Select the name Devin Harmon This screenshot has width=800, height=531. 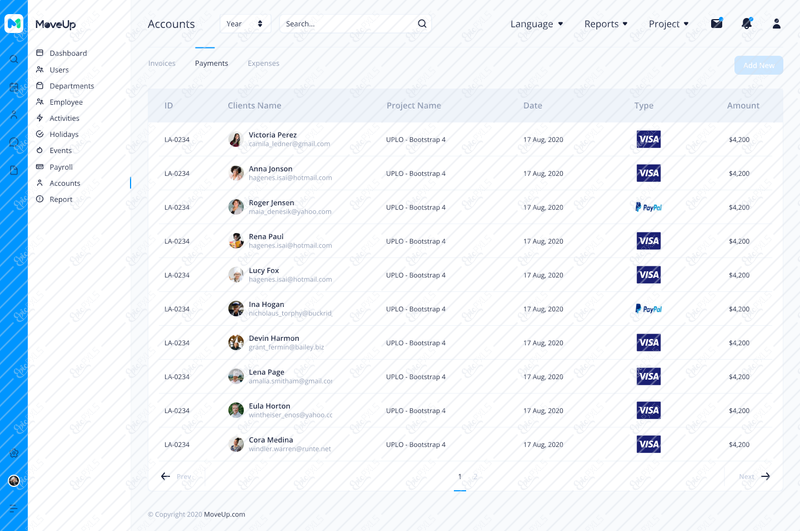[274, 338]
